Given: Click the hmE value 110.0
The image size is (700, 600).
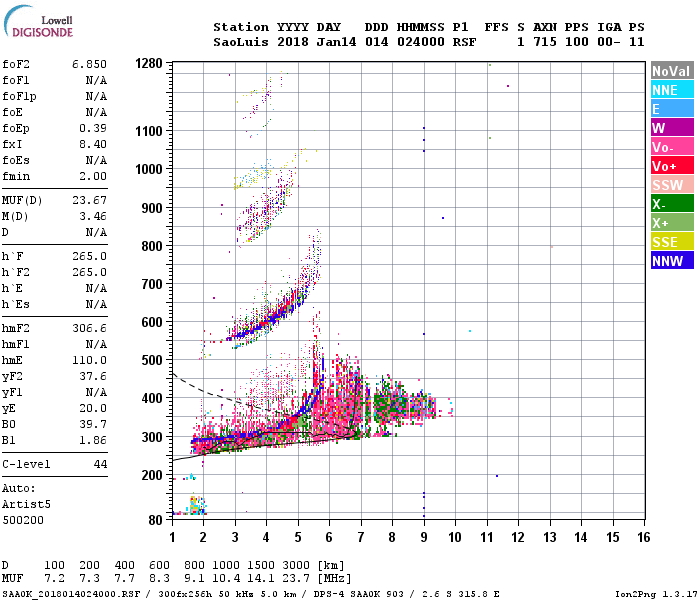Looking at the screenshot, I should pyautogui.click(x=89, y=360).
